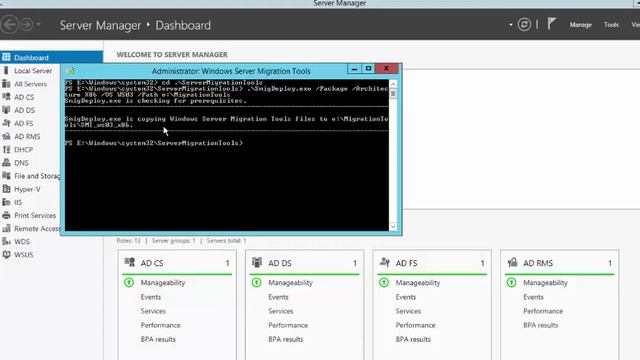Click the AD DS Manageability status icon

click(256, 282)
